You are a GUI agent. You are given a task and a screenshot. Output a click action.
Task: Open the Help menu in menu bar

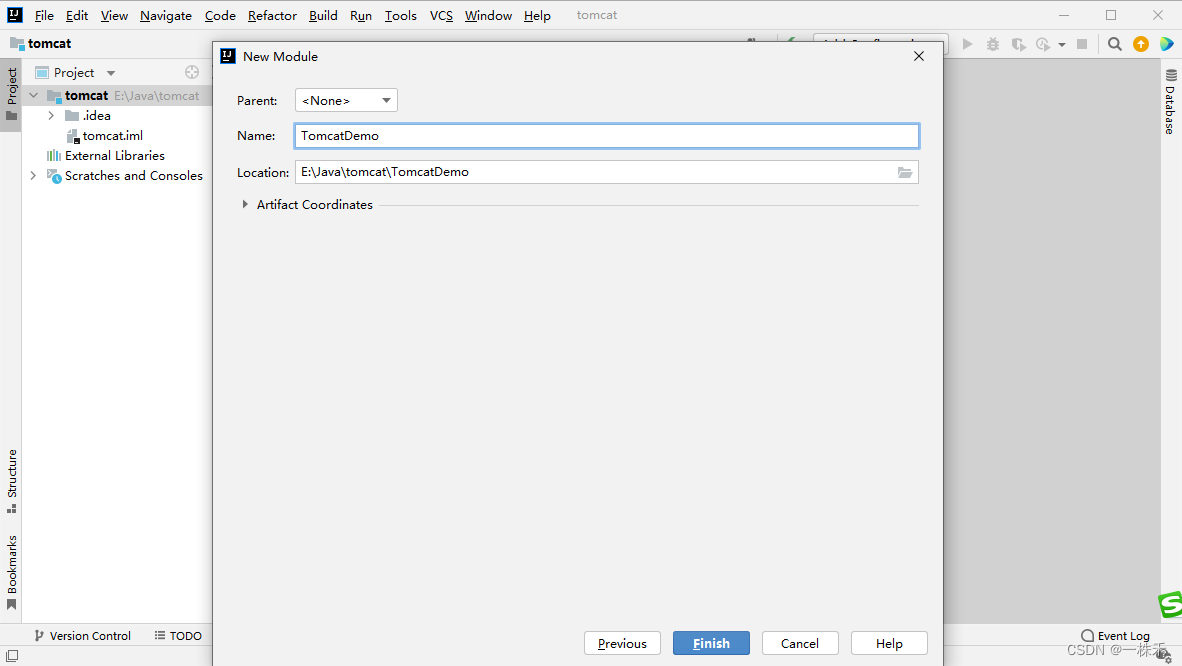537,15
